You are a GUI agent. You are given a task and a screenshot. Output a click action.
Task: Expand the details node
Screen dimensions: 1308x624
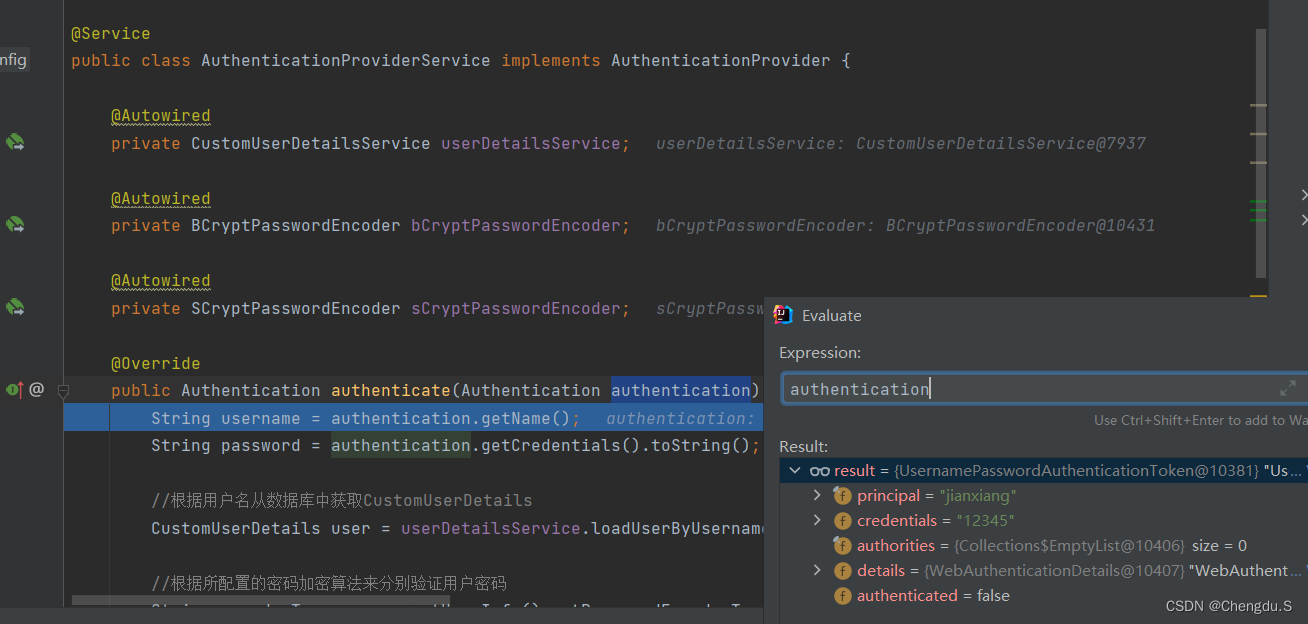coord(817,570)
